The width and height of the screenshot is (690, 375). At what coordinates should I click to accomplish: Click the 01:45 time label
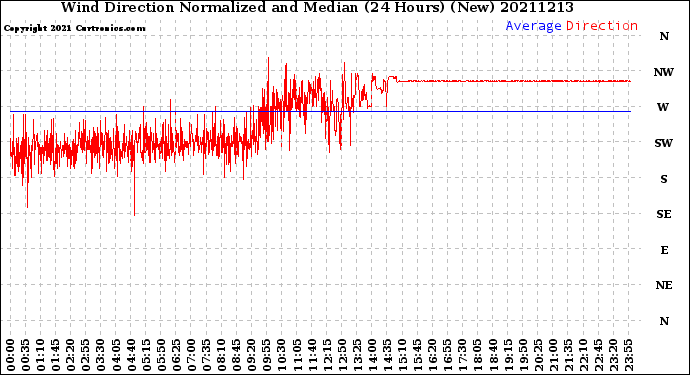tap(56, 355)
